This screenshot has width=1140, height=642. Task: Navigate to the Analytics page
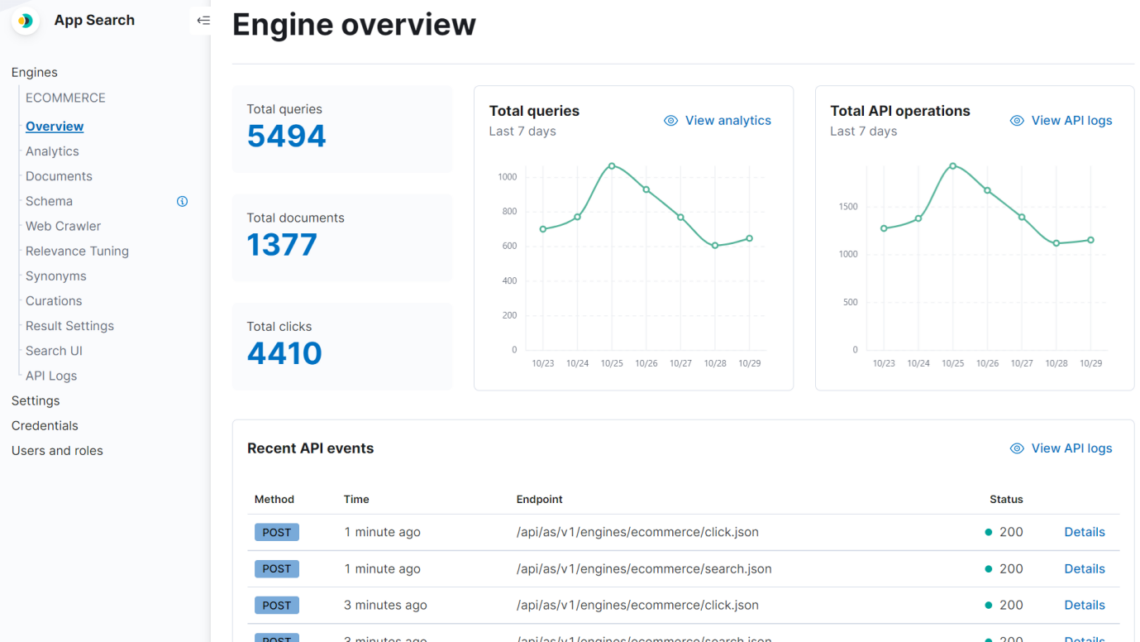[51, 151]
